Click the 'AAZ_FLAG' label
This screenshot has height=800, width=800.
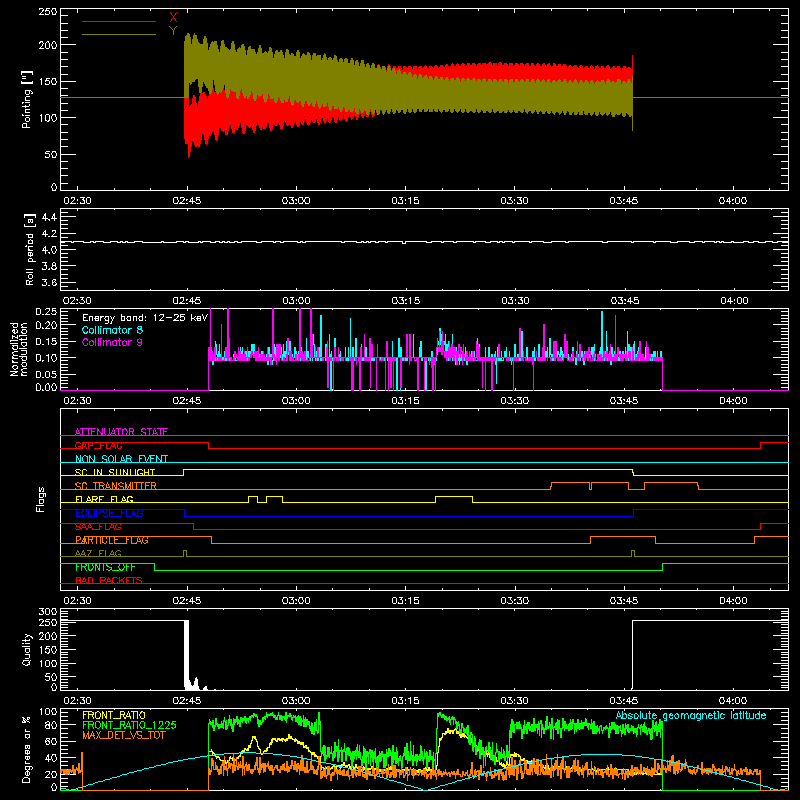(98, 553)
